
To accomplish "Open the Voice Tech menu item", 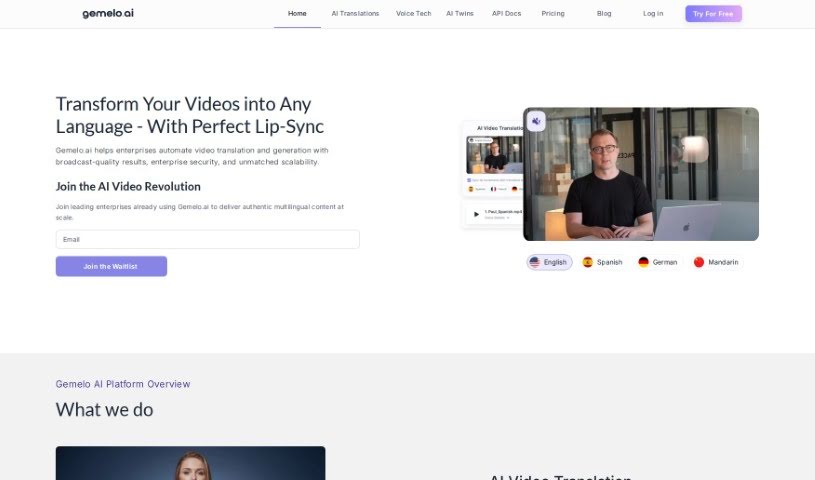I will (414, 14).
